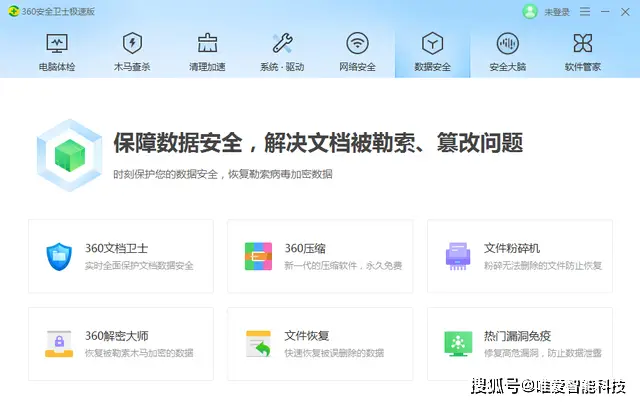
Task: Click the 360文档卫士 blue shield icon
Action: coord(59,256)
